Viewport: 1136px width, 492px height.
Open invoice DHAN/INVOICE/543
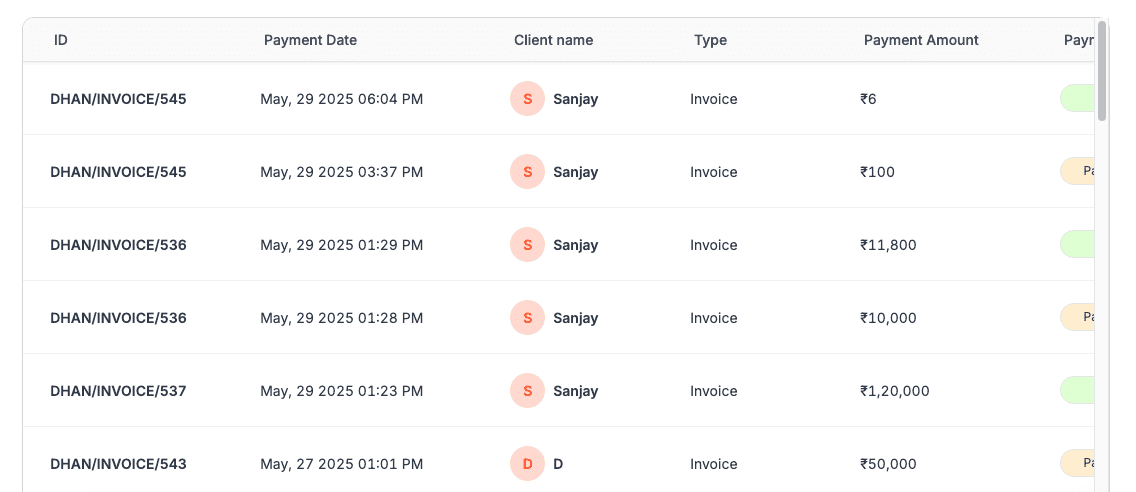118,464
